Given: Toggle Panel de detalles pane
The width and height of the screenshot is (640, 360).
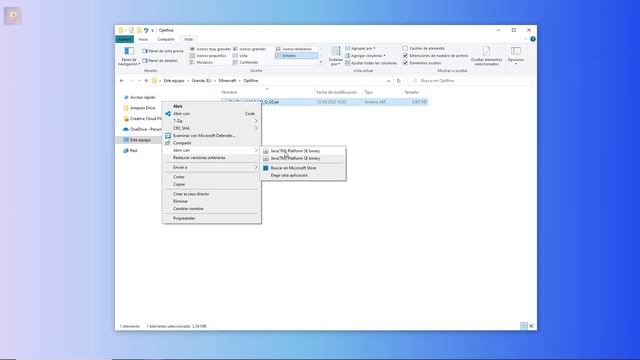Looking at the screenshot, I should 160,61.
